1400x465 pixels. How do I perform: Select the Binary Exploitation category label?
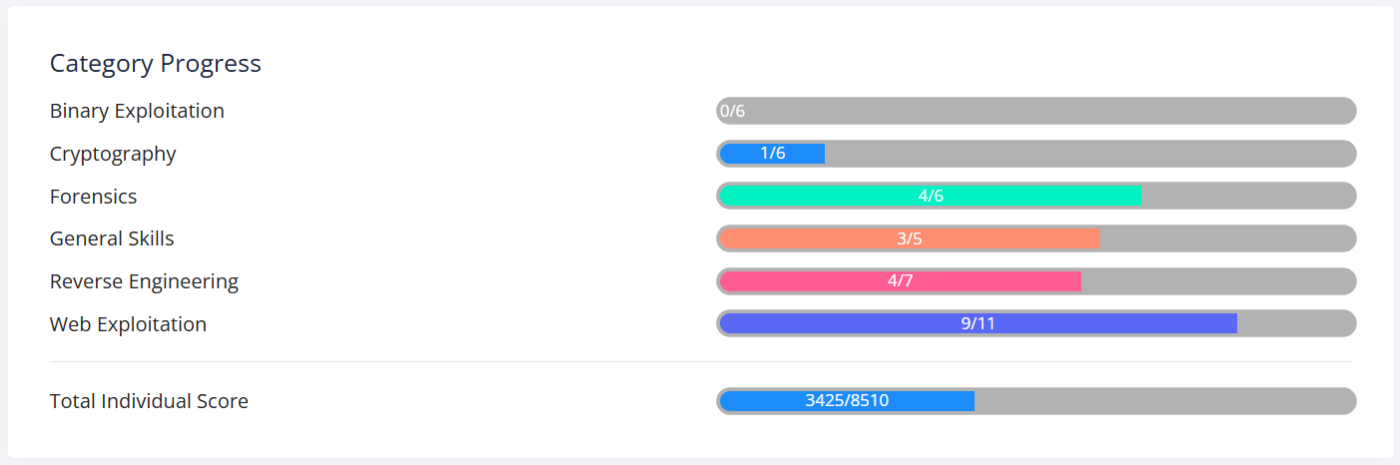click(x=137, y=111)
